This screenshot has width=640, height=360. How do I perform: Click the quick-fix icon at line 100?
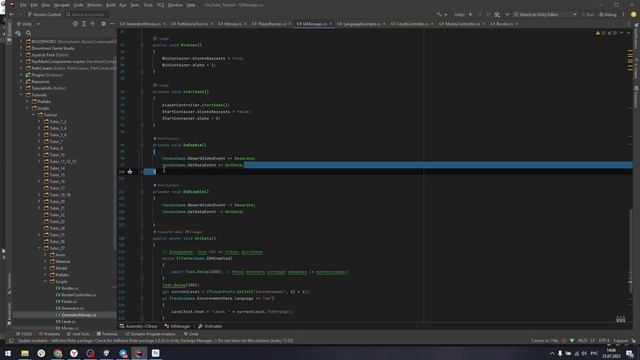[x=130, y=171]
